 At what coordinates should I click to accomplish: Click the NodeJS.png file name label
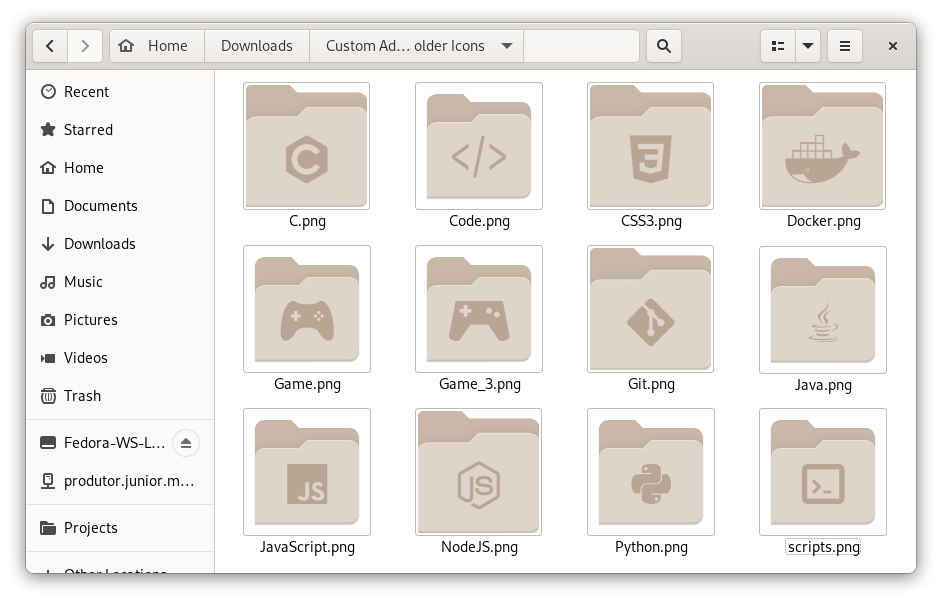[479, 547]
